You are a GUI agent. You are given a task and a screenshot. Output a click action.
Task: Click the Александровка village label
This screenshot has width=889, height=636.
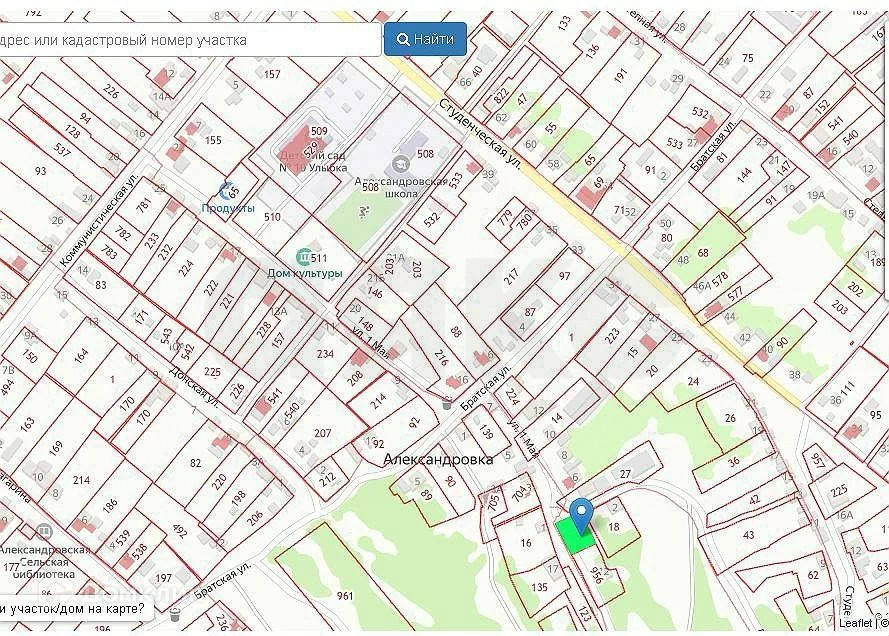[438, 459]
